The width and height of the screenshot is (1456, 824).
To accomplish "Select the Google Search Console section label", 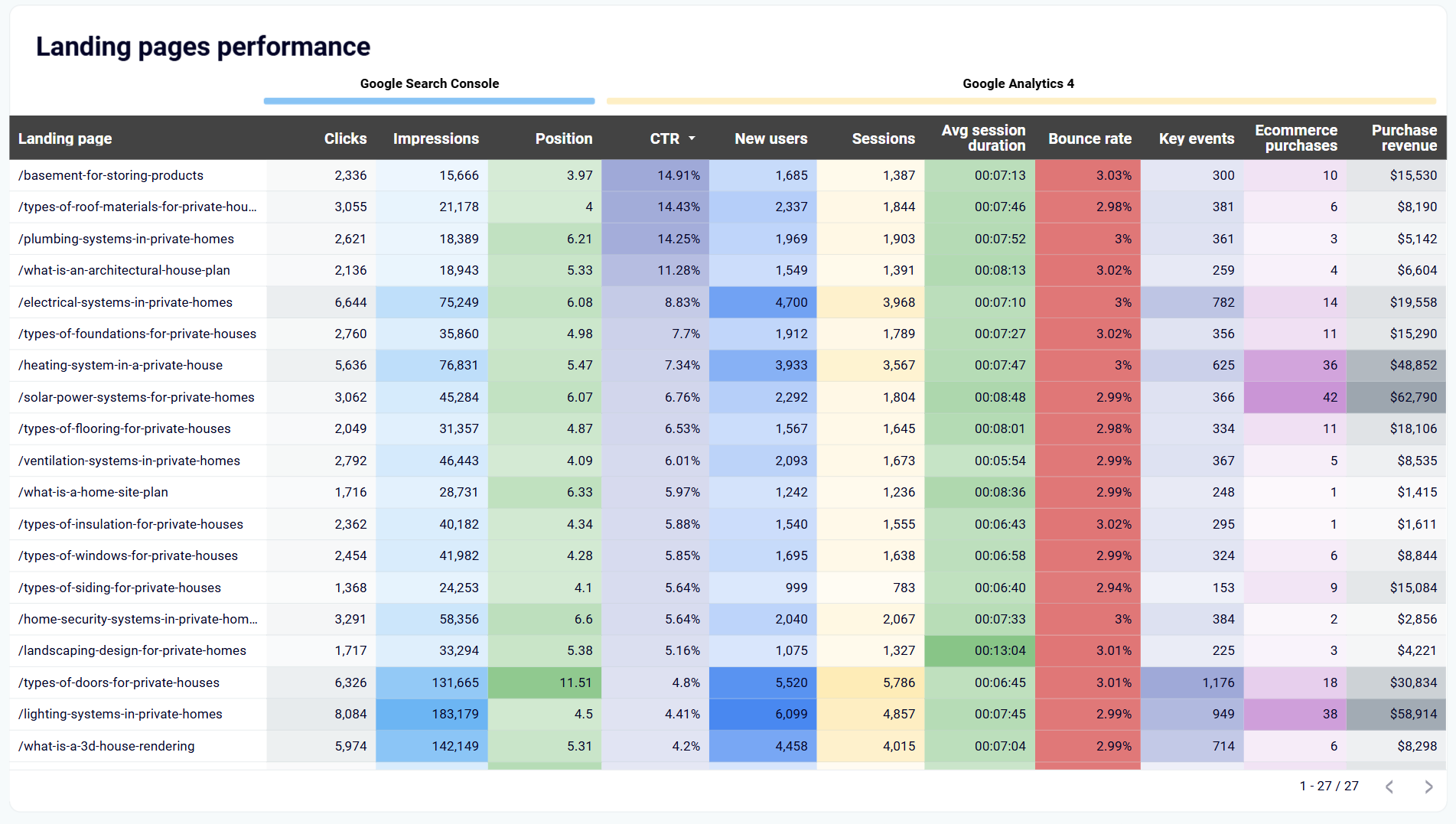I will tap(429, 83).
